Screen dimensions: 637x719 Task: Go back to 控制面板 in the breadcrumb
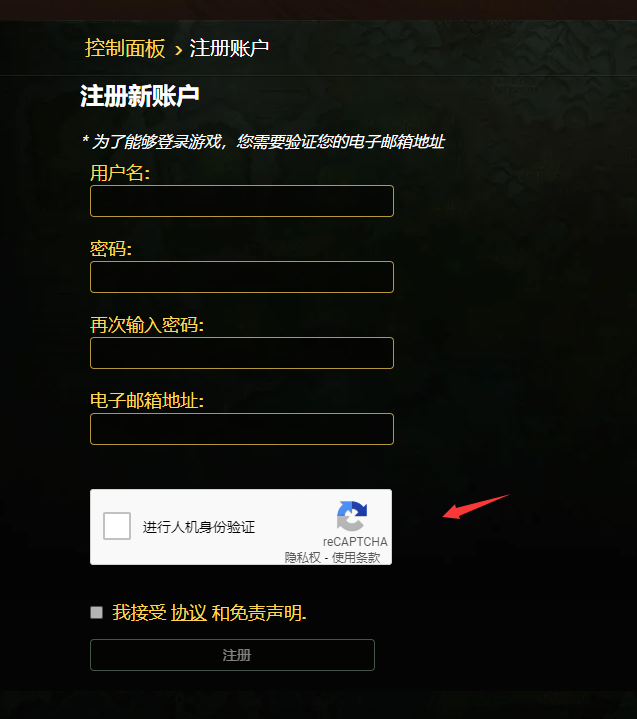pos(125,48)
